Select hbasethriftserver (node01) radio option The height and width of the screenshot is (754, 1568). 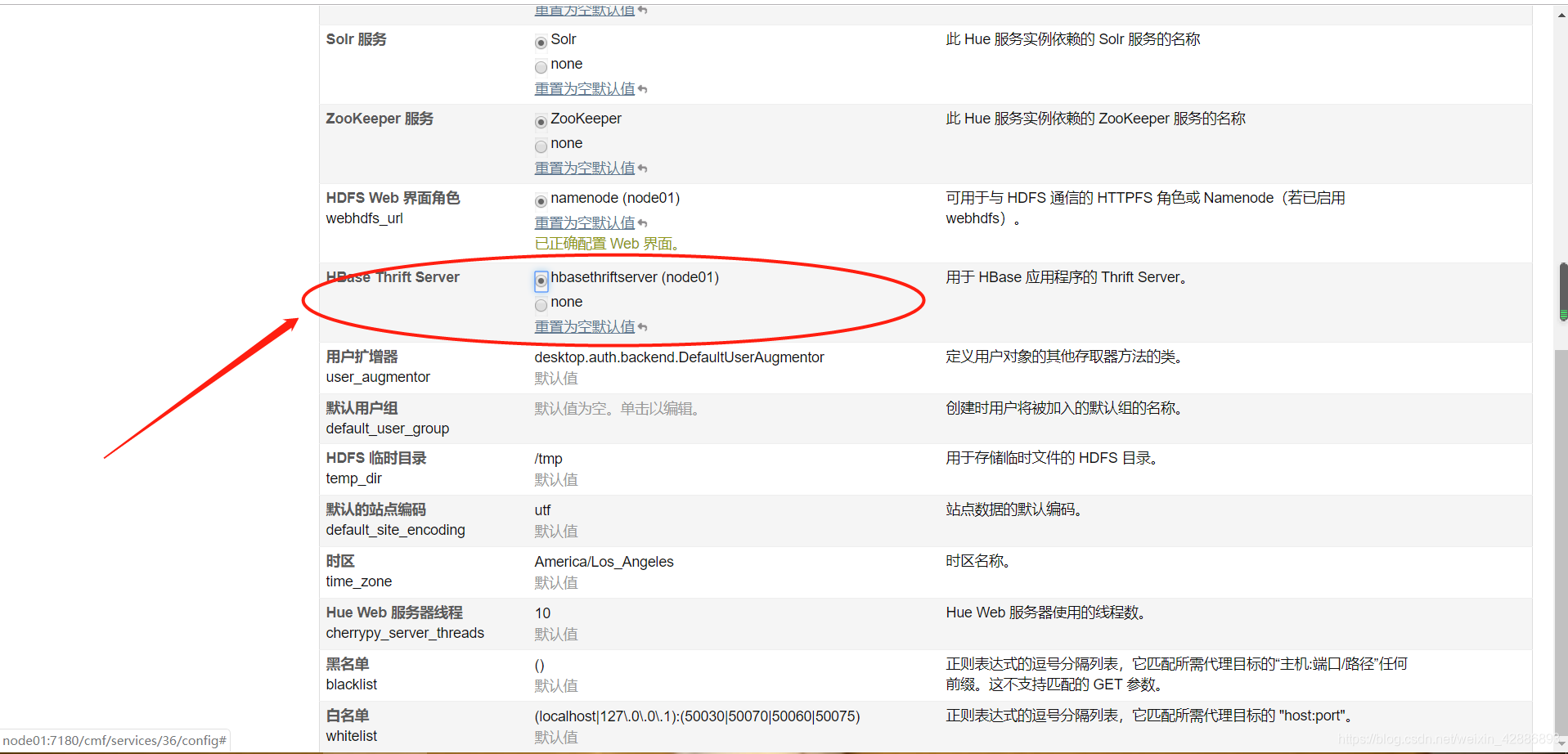[x=541, y=281]
